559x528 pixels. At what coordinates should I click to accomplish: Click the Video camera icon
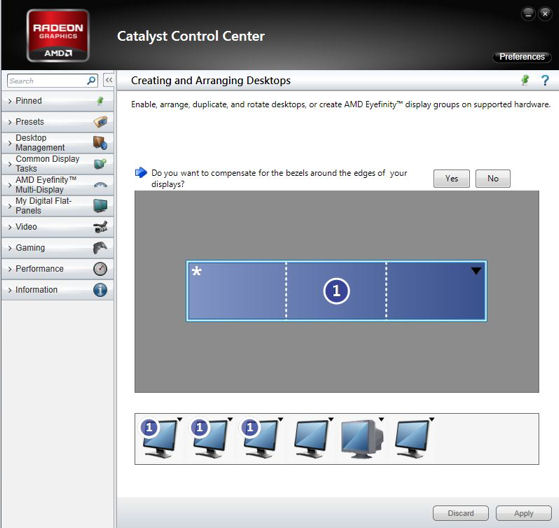pos(100,227)
